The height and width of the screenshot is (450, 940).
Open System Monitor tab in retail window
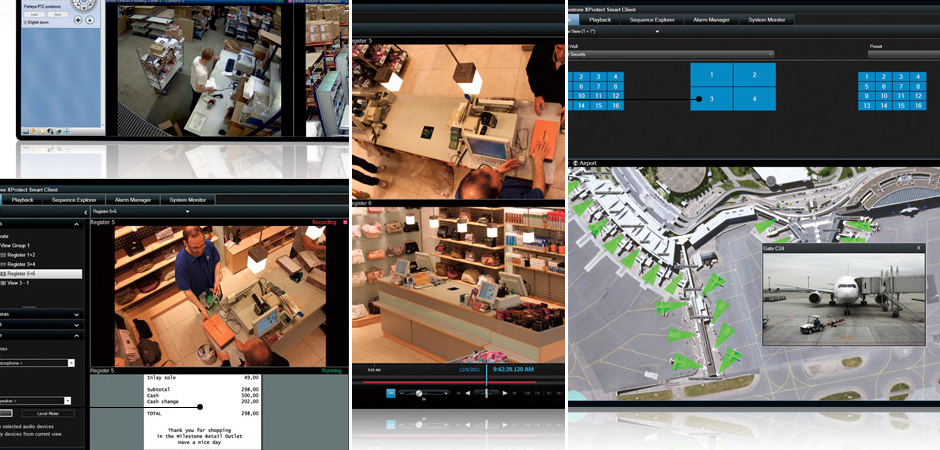(x=188, y=200)
